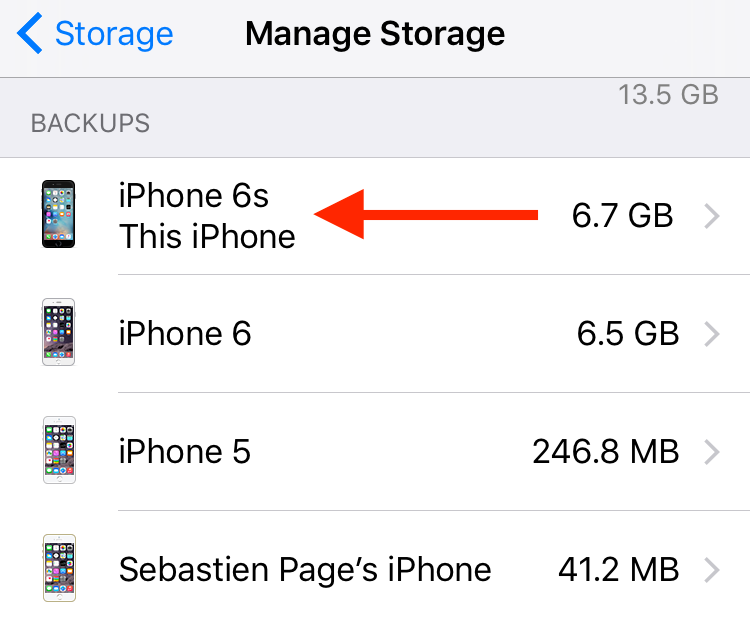
Task: Tap the blue back chevron icon
Action: (30, 33)
